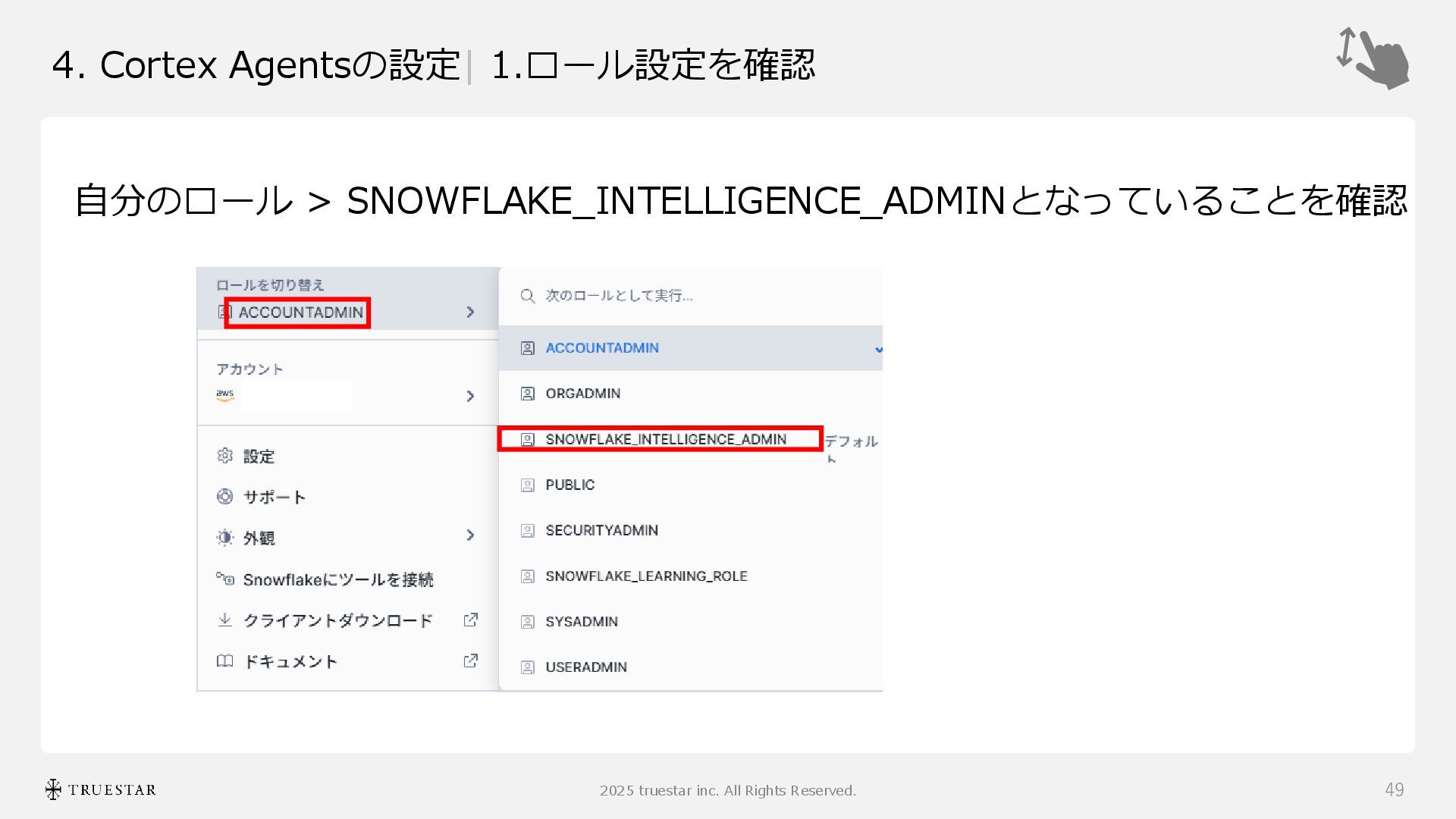Click the external link icon beside ドキュメント
Viewport: 1456px width, 819px height.
point(470,661)
